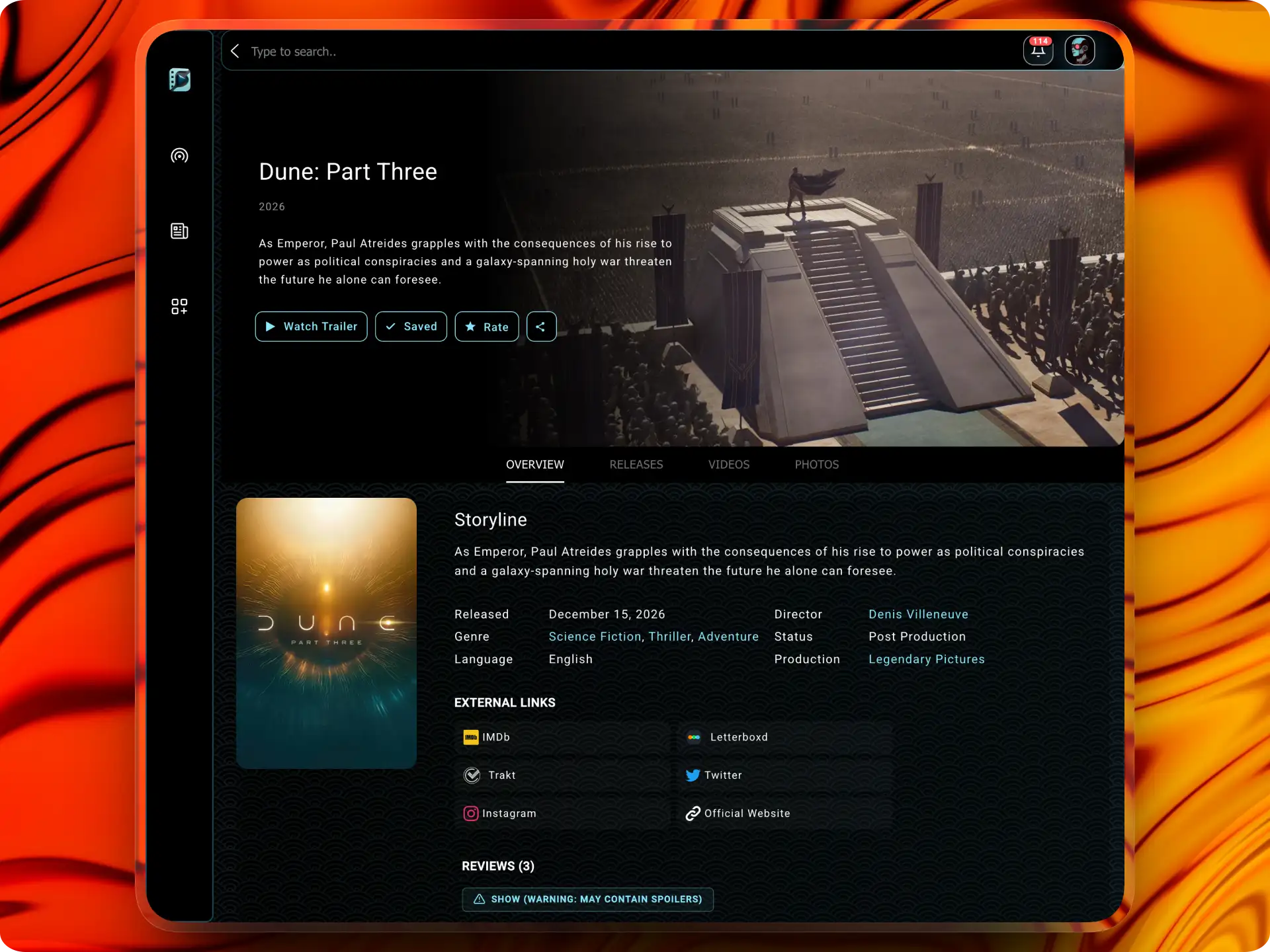Open the Legendary Pictures production link
The width and height of the screenshot is (1270, 952).
pyautogui.click(x=926, y=659)
